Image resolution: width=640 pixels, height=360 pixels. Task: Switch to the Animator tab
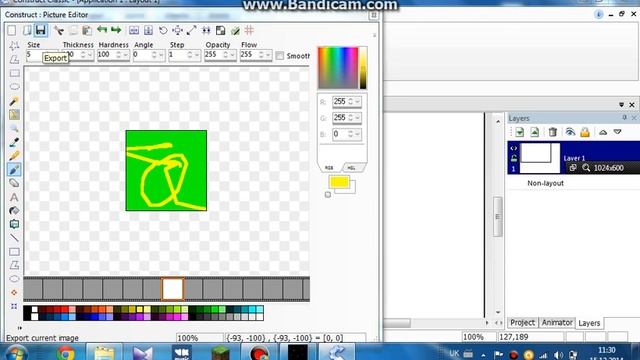point(557,322)
